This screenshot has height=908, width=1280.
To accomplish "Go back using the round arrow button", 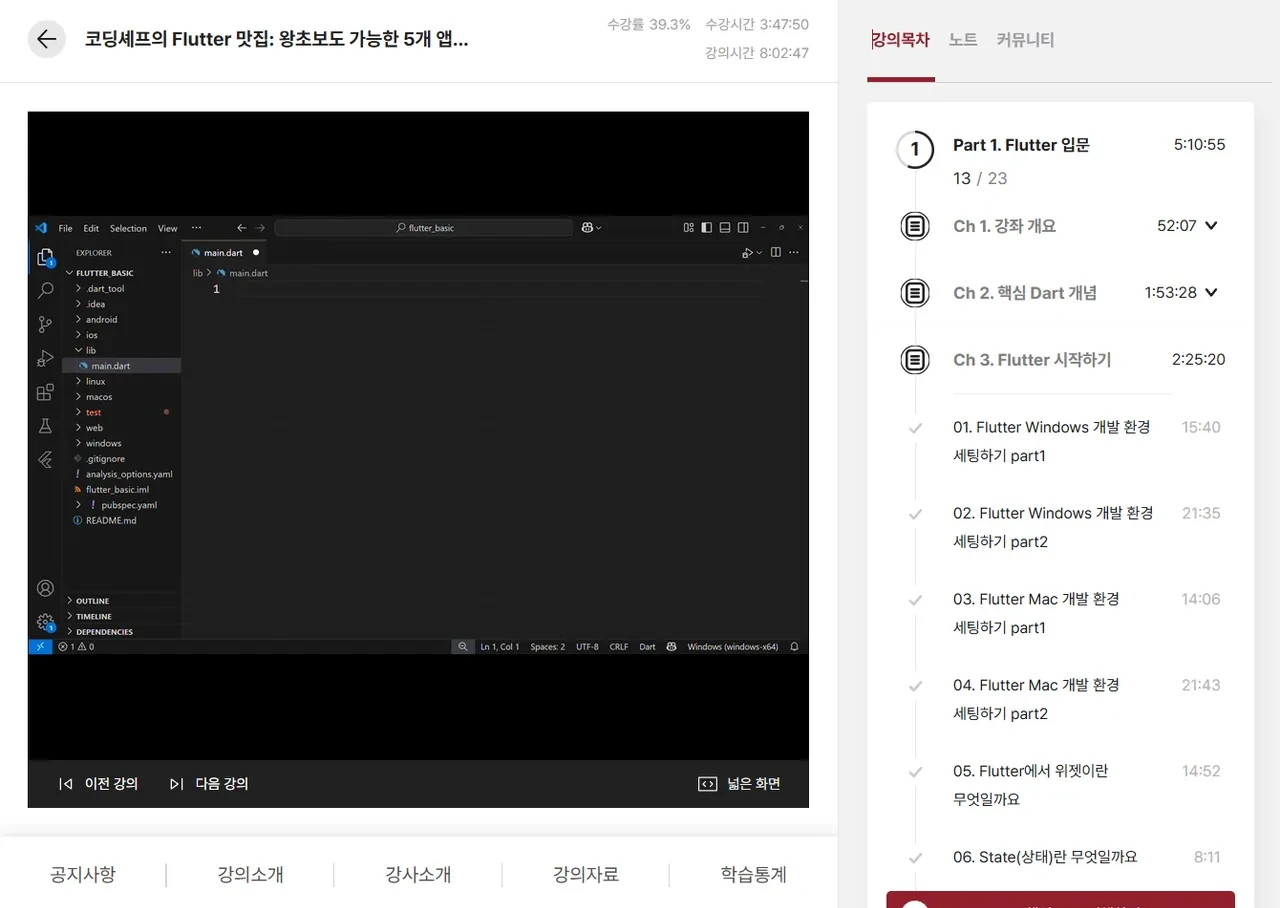I will (46, 39).
